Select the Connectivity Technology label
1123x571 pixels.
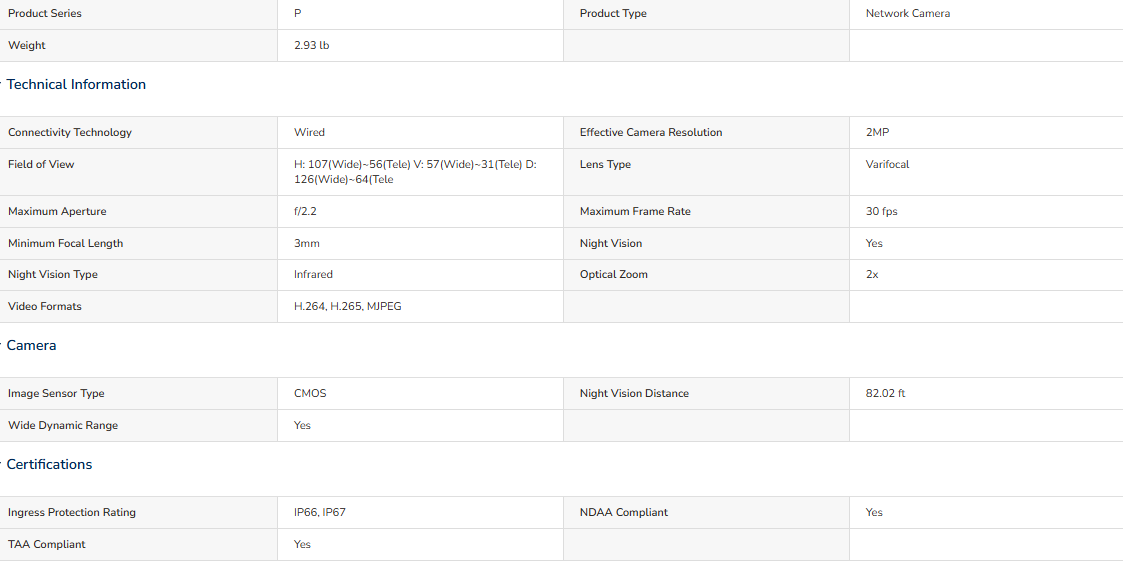pyautogui.click(x=69, y=133)
